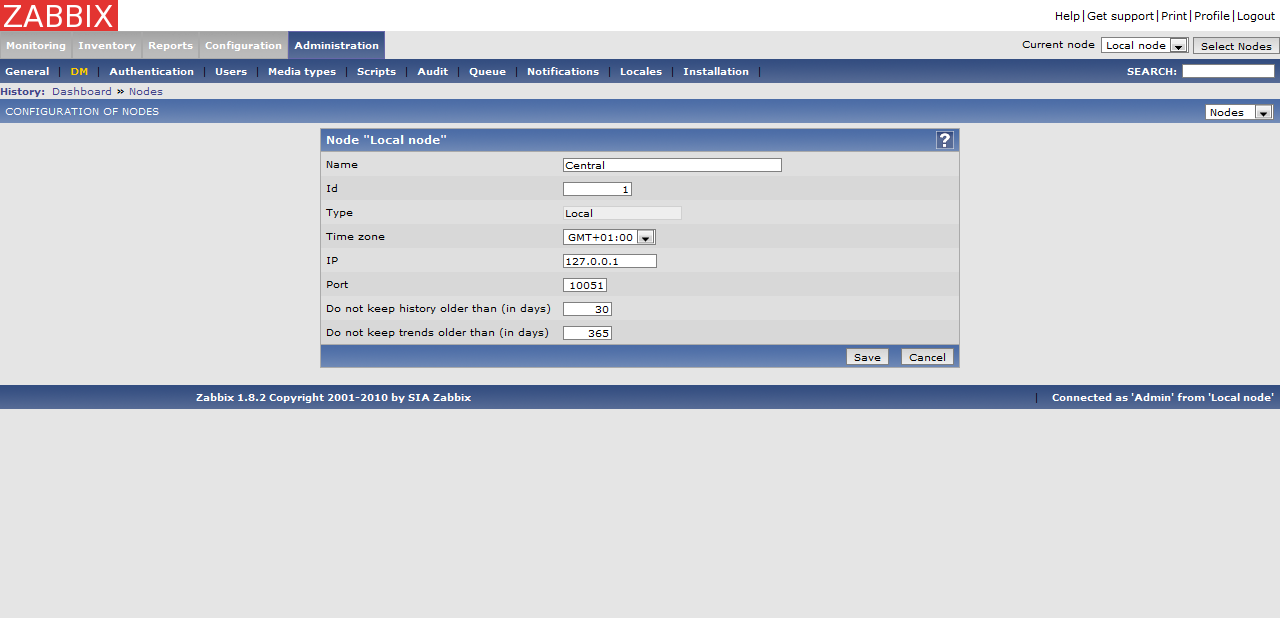Expand the Current node dropdown
This screenshot has width=1280, height=618.
[1144, 46]
